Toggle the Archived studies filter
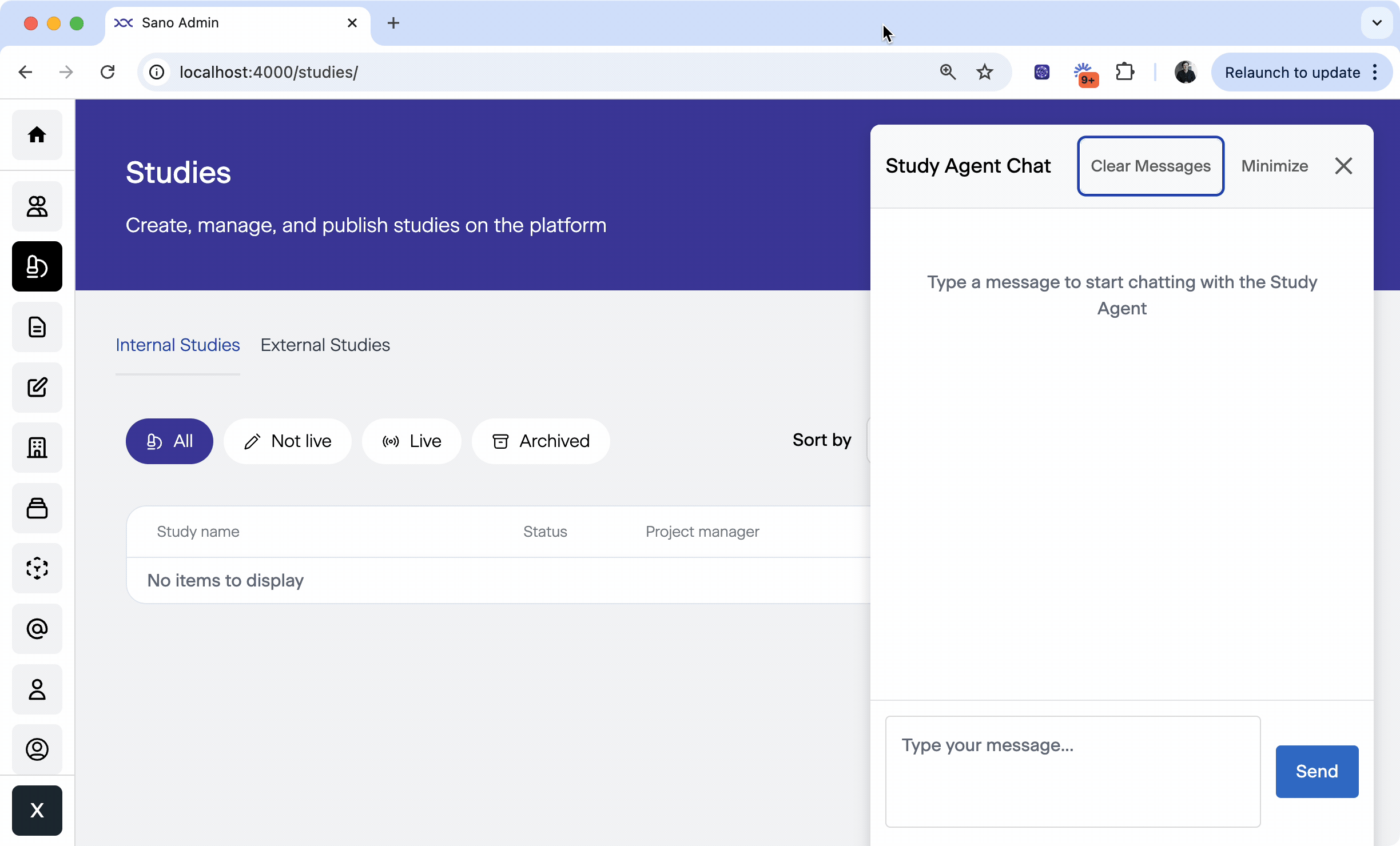The width and height of the screenshot is (1400, 846). point(540,441)
